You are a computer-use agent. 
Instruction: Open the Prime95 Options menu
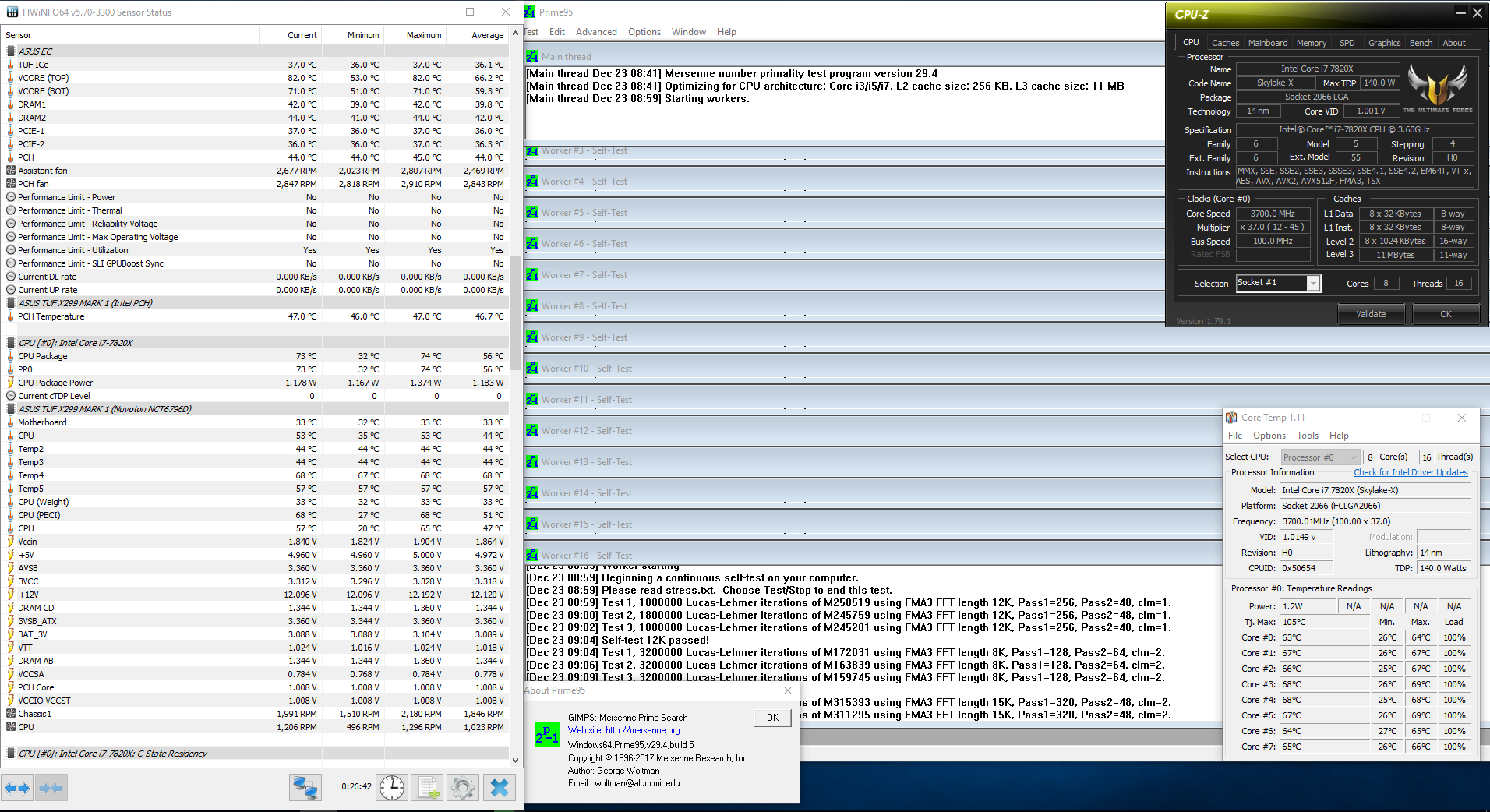tap(644, 32)
